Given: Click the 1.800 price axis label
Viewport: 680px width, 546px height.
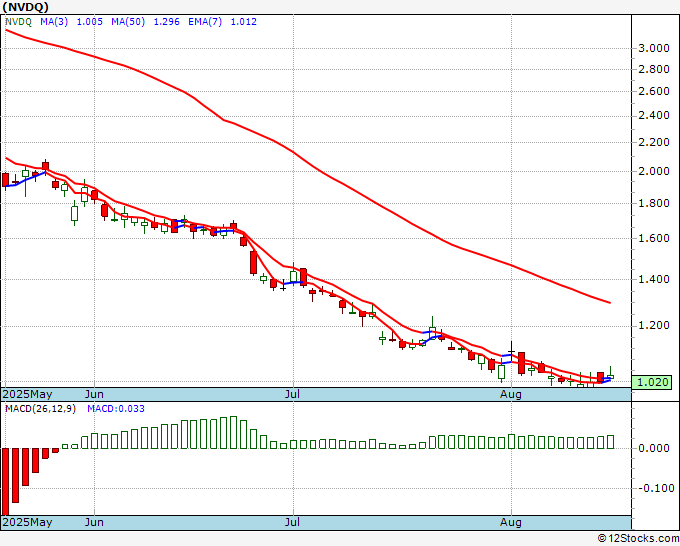Looking at the screenshot, I should [654, 203].
